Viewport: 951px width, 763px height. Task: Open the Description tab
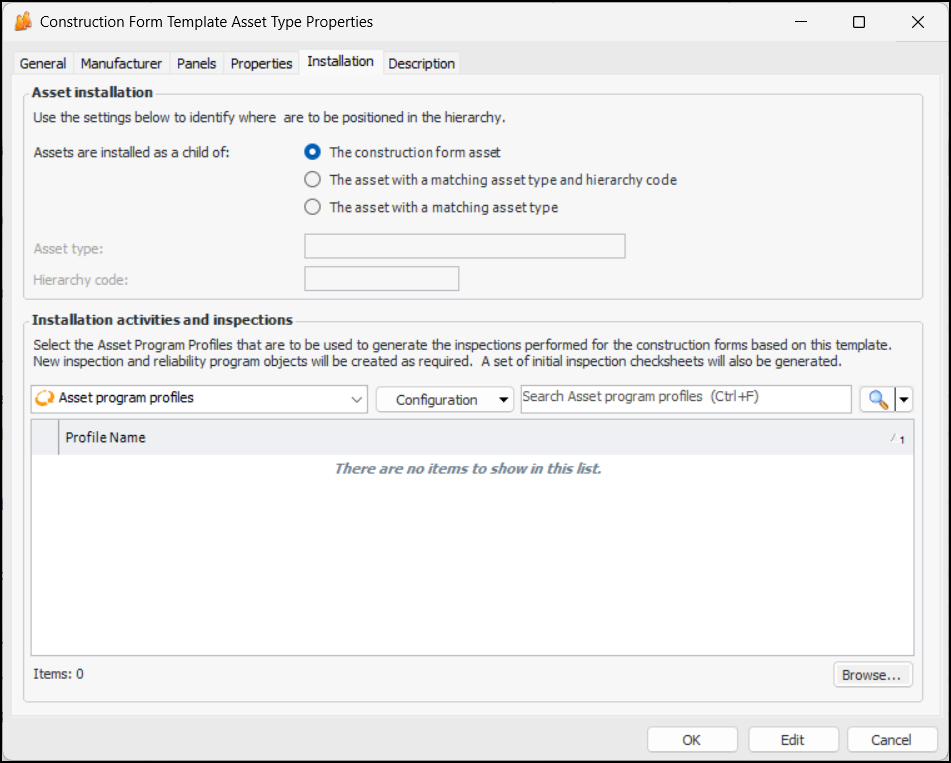tap(421, 64)
